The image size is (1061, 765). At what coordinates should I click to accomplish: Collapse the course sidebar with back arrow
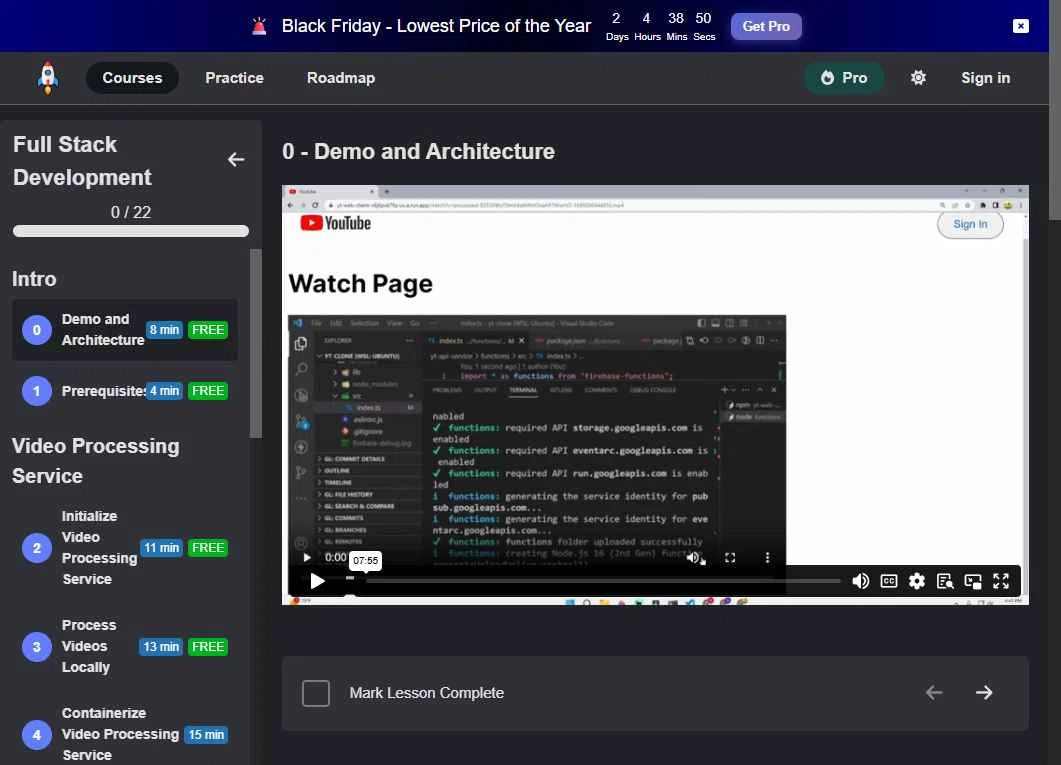(x=235, y=160)
